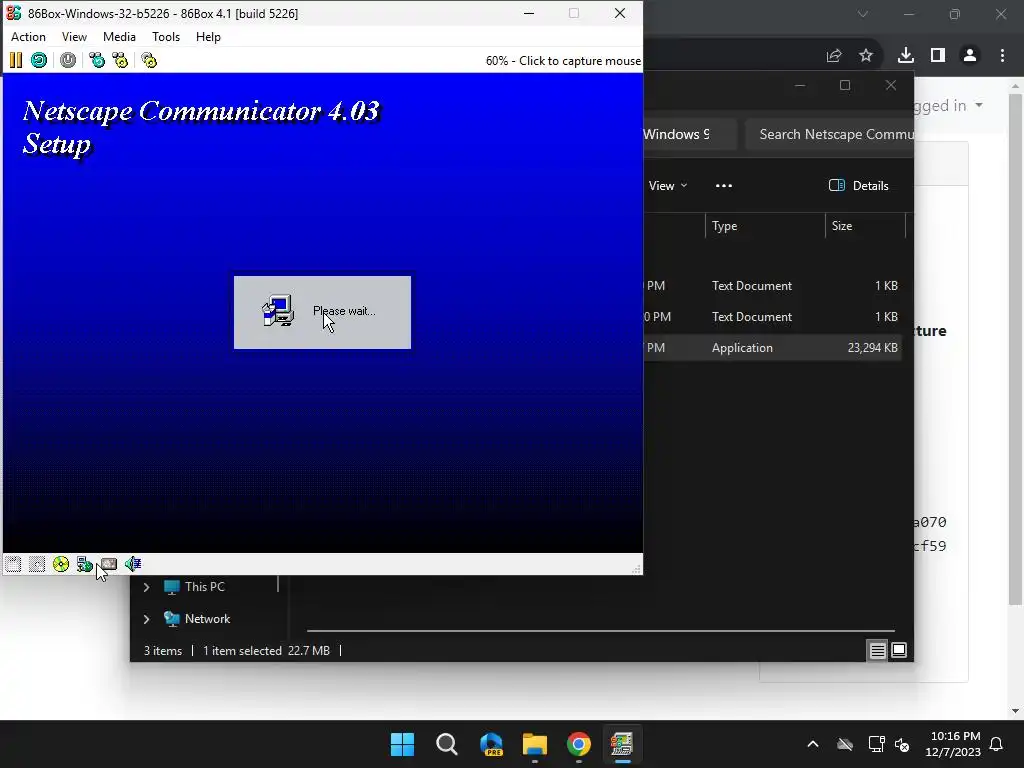Open Chrome downloads icon
This screenshot has width=1024, height=768.
point(906,56)
